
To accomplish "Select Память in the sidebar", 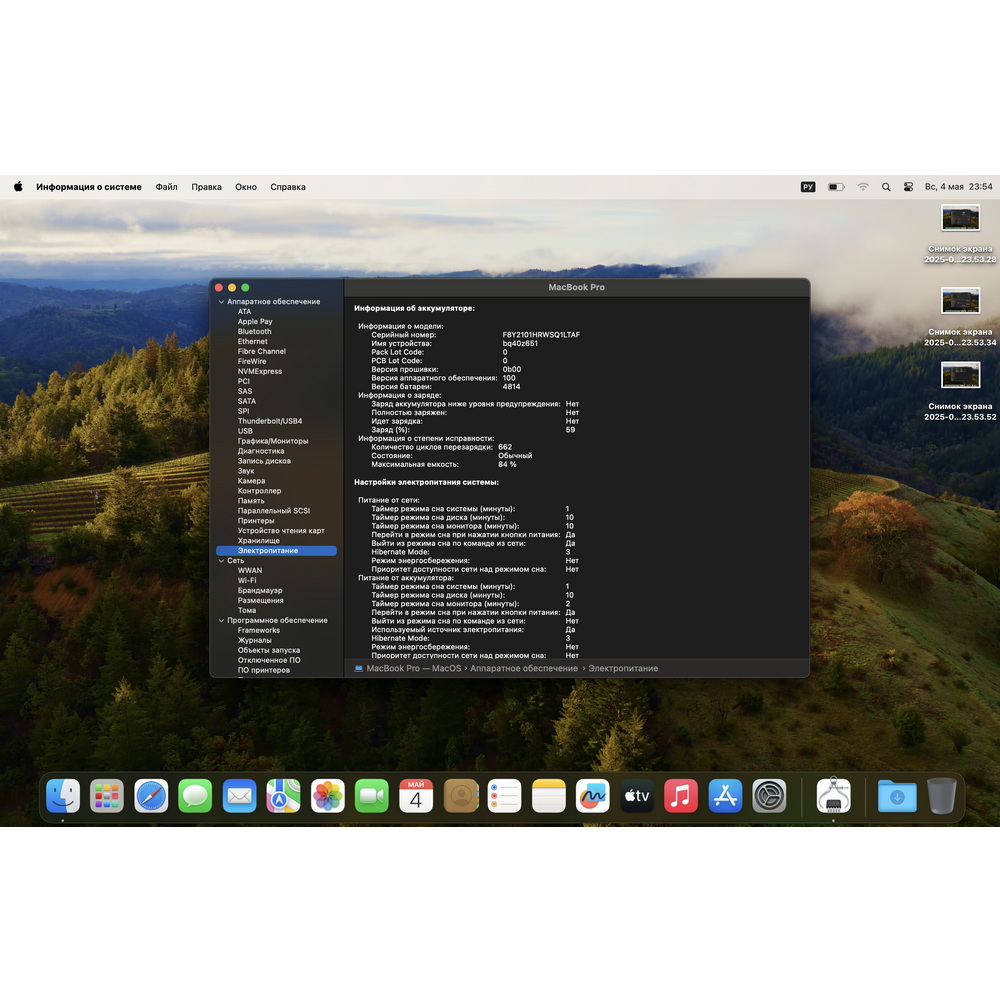I will 251,501.
